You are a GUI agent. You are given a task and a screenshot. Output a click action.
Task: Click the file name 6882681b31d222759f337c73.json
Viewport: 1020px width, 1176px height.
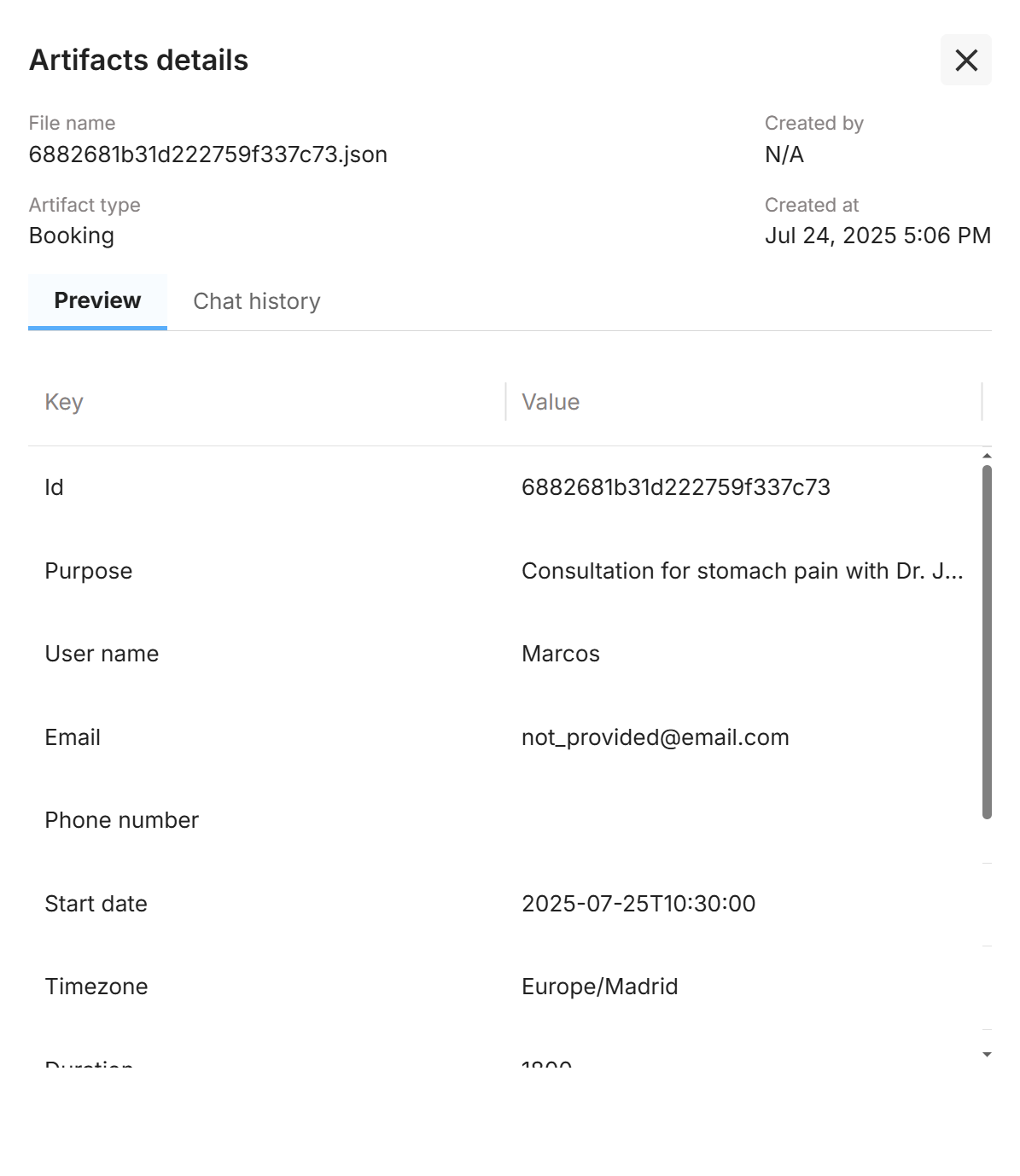click(x=208, y=154)
